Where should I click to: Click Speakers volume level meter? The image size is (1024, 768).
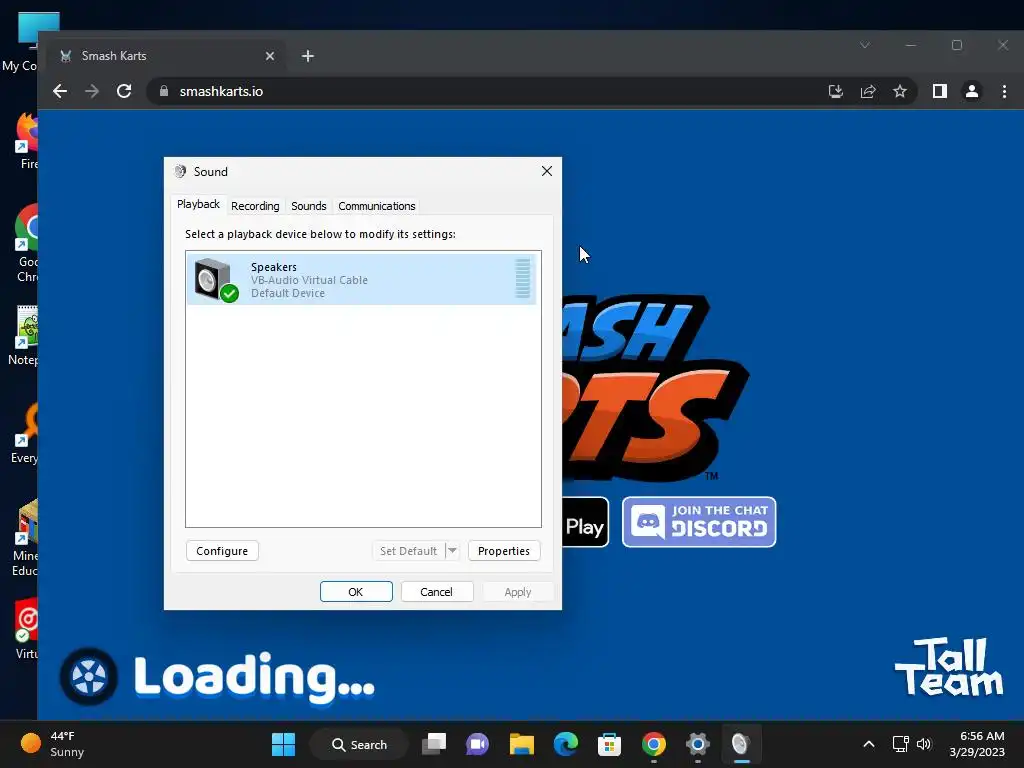coord(522,278)
